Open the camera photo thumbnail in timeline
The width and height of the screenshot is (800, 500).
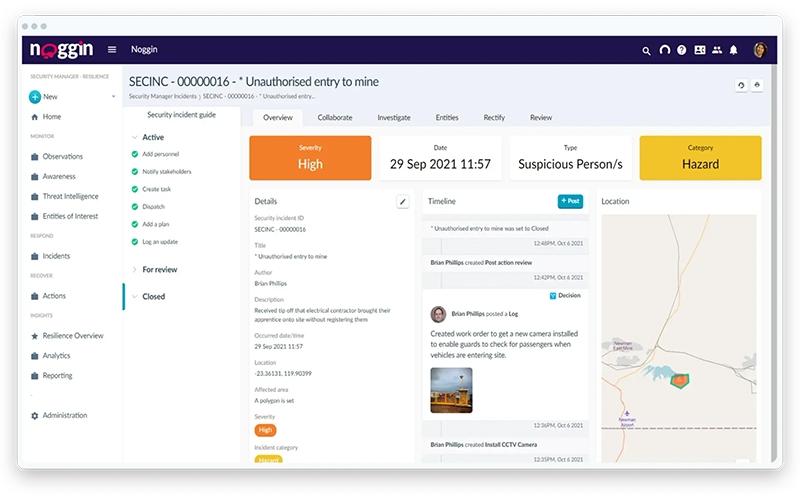click(451, 390)
